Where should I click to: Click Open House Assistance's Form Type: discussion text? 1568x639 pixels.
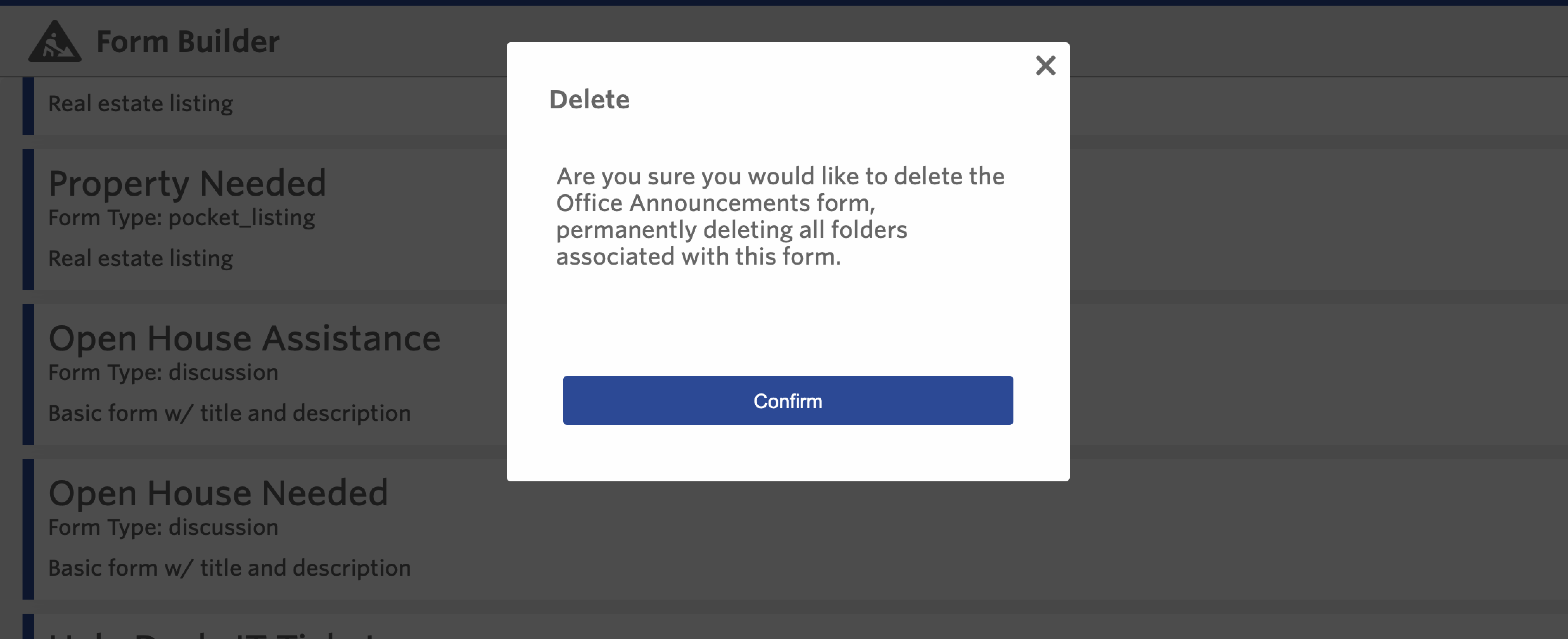point(163,372)
